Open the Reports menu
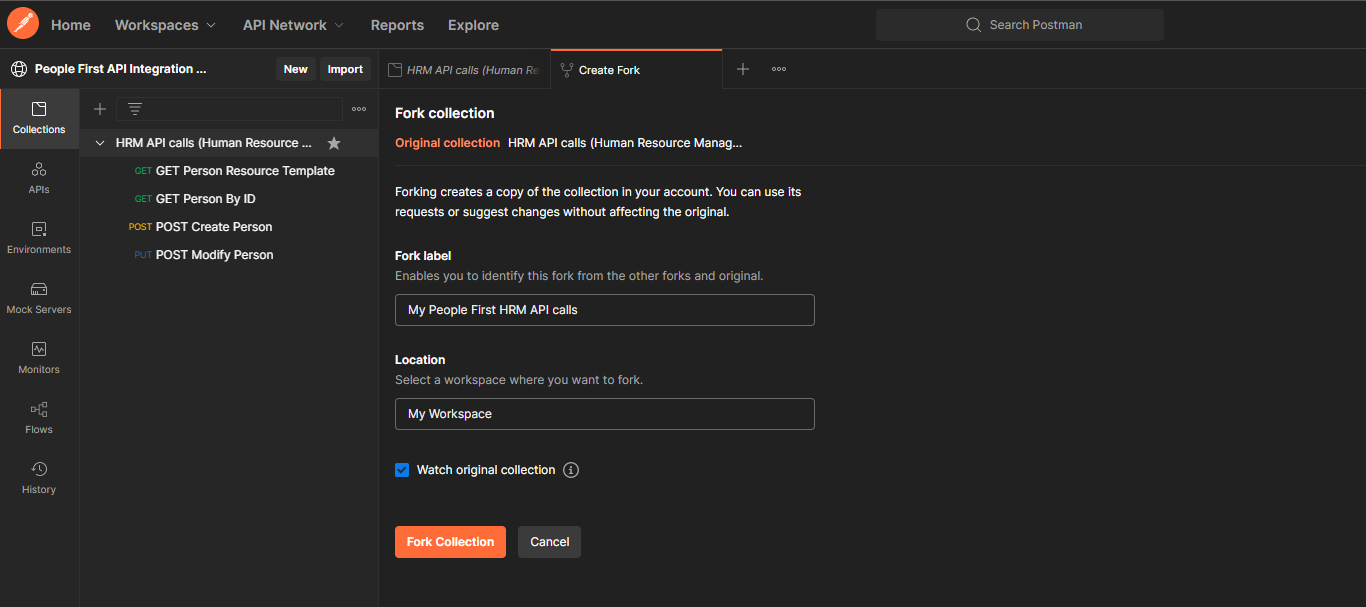Image resolution: width=1366 pixels, height=607 pixels. tap(397, 24)
